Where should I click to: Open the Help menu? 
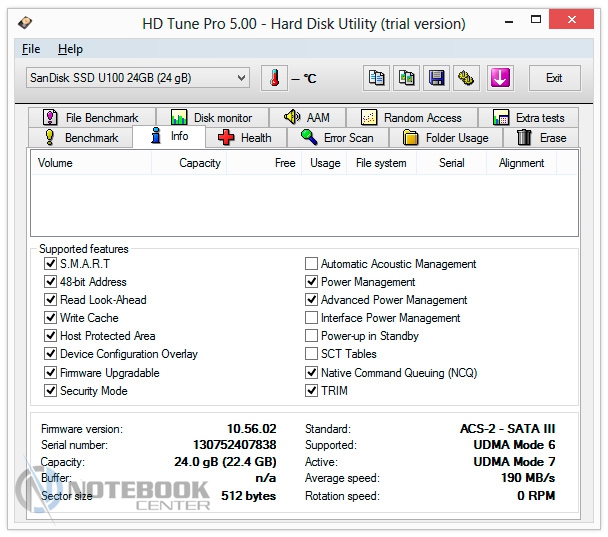70,49
